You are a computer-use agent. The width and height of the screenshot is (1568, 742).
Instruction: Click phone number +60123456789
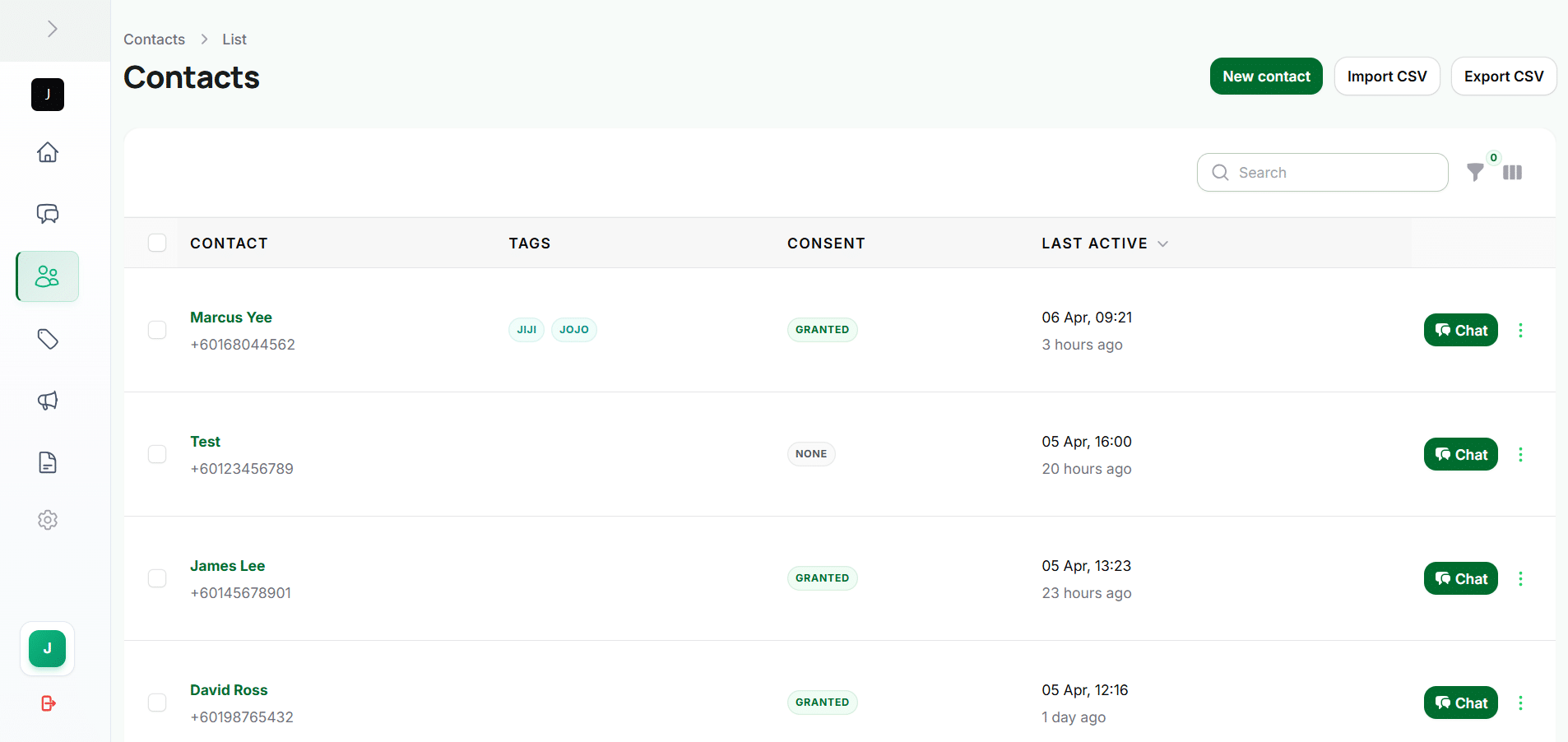(242, 469)
